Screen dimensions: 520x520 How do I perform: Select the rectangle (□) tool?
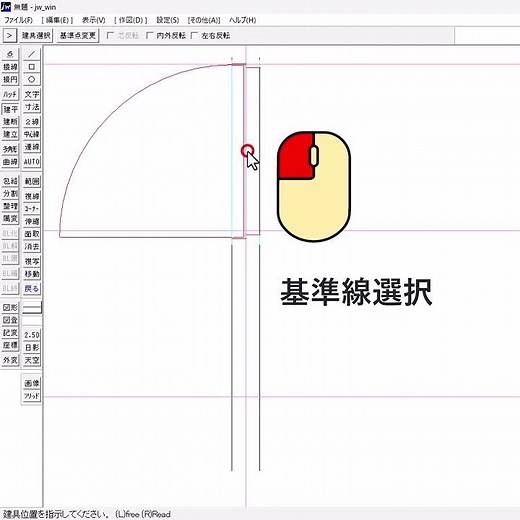click(x=32, y=67)
